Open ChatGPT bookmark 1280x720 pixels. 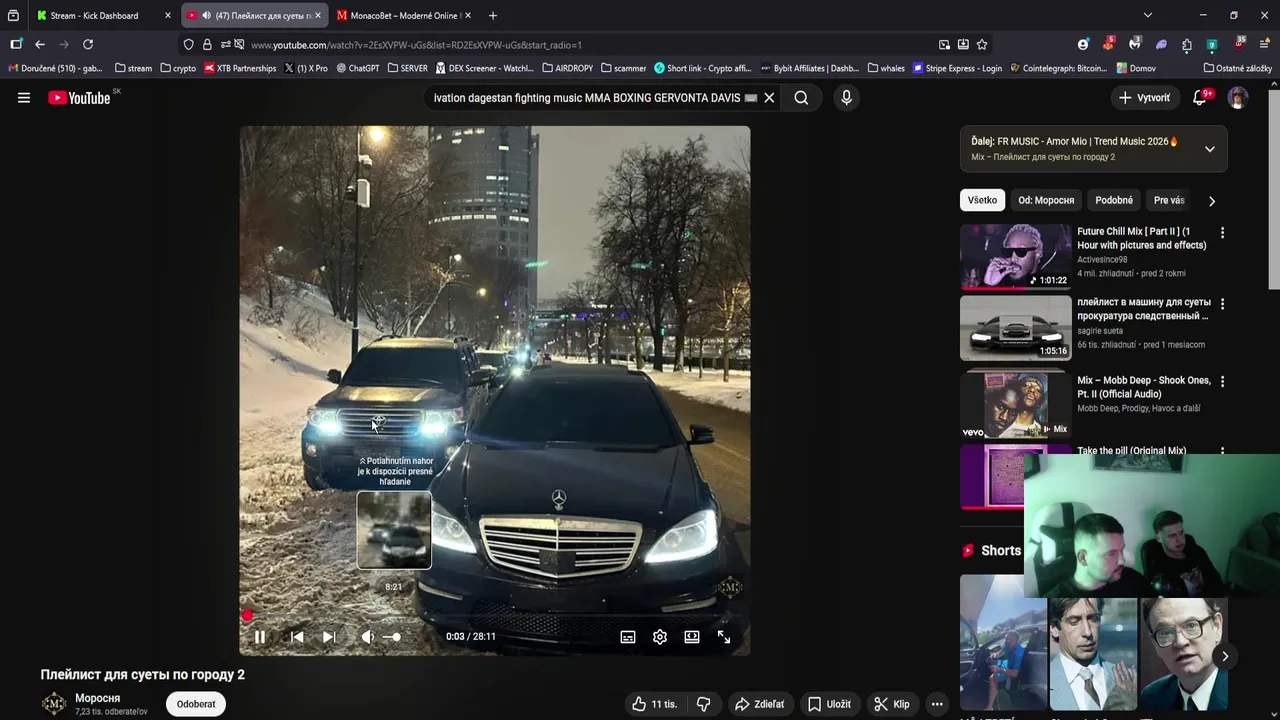point(358,68)
